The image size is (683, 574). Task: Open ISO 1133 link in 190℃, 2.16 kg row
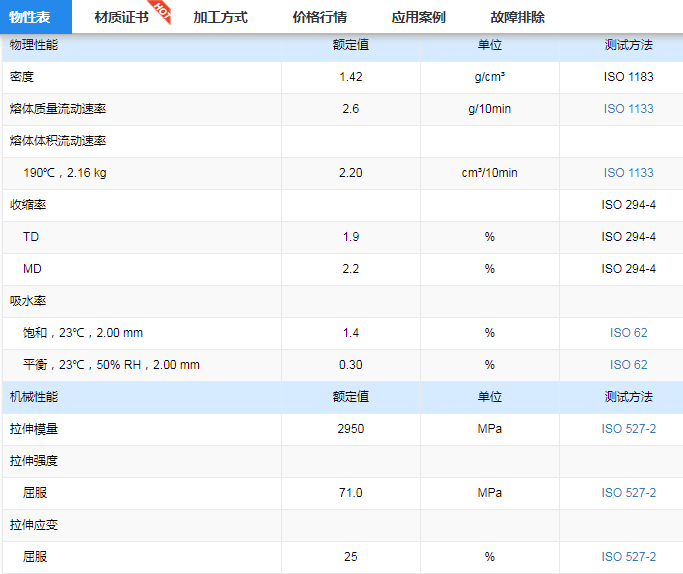pyautogui.click(x=628, y=173)
